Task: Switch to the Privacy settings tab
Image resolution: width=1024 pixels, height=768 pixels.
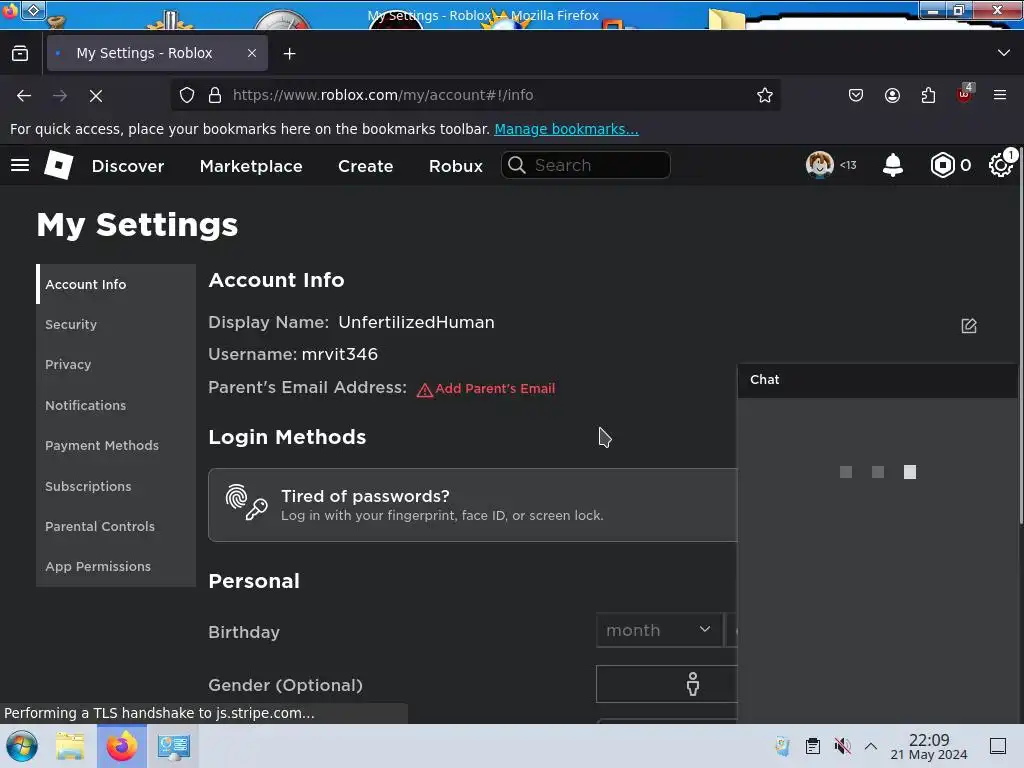Action: [116, 364]
